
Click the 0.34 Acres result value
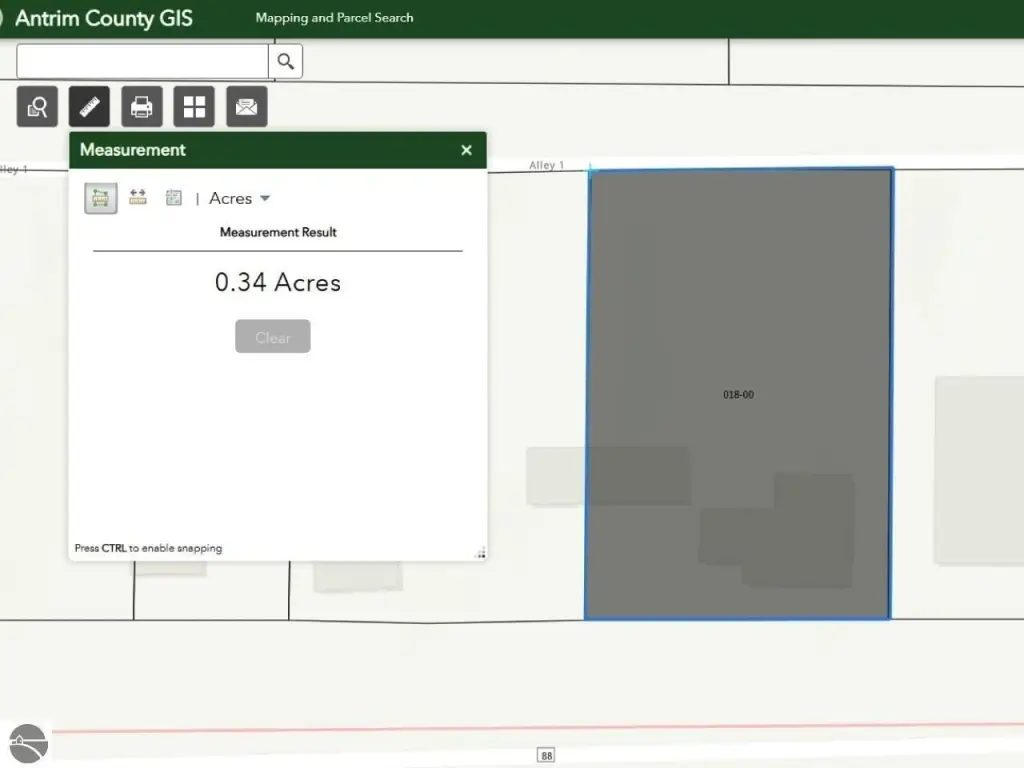pos(278,283)
